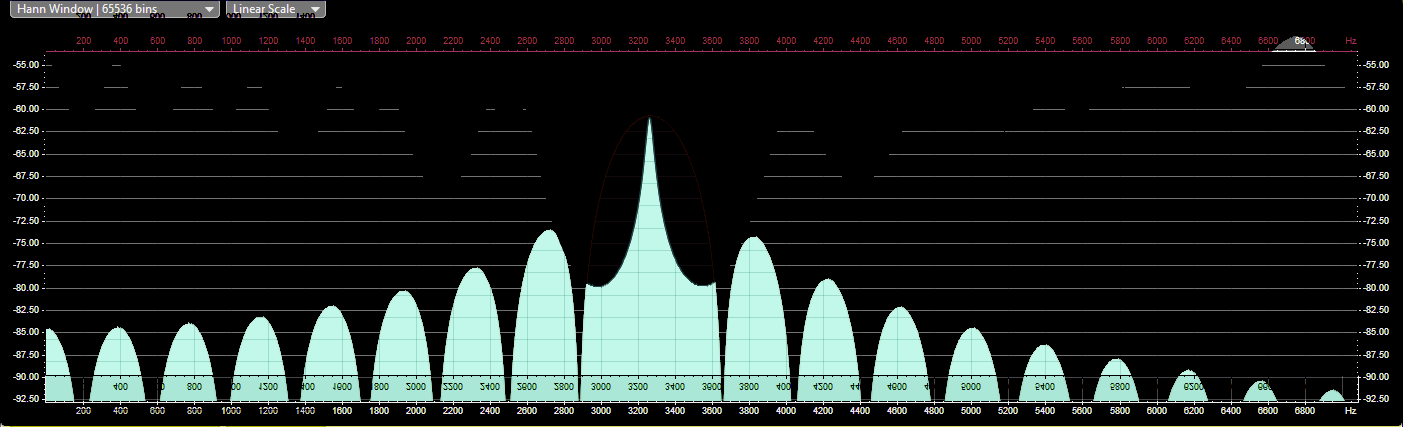Click the lobe peak near 5400 Hz
Image resolution: width=1403 pixels, height=427 pixels.
[1045, 346]
